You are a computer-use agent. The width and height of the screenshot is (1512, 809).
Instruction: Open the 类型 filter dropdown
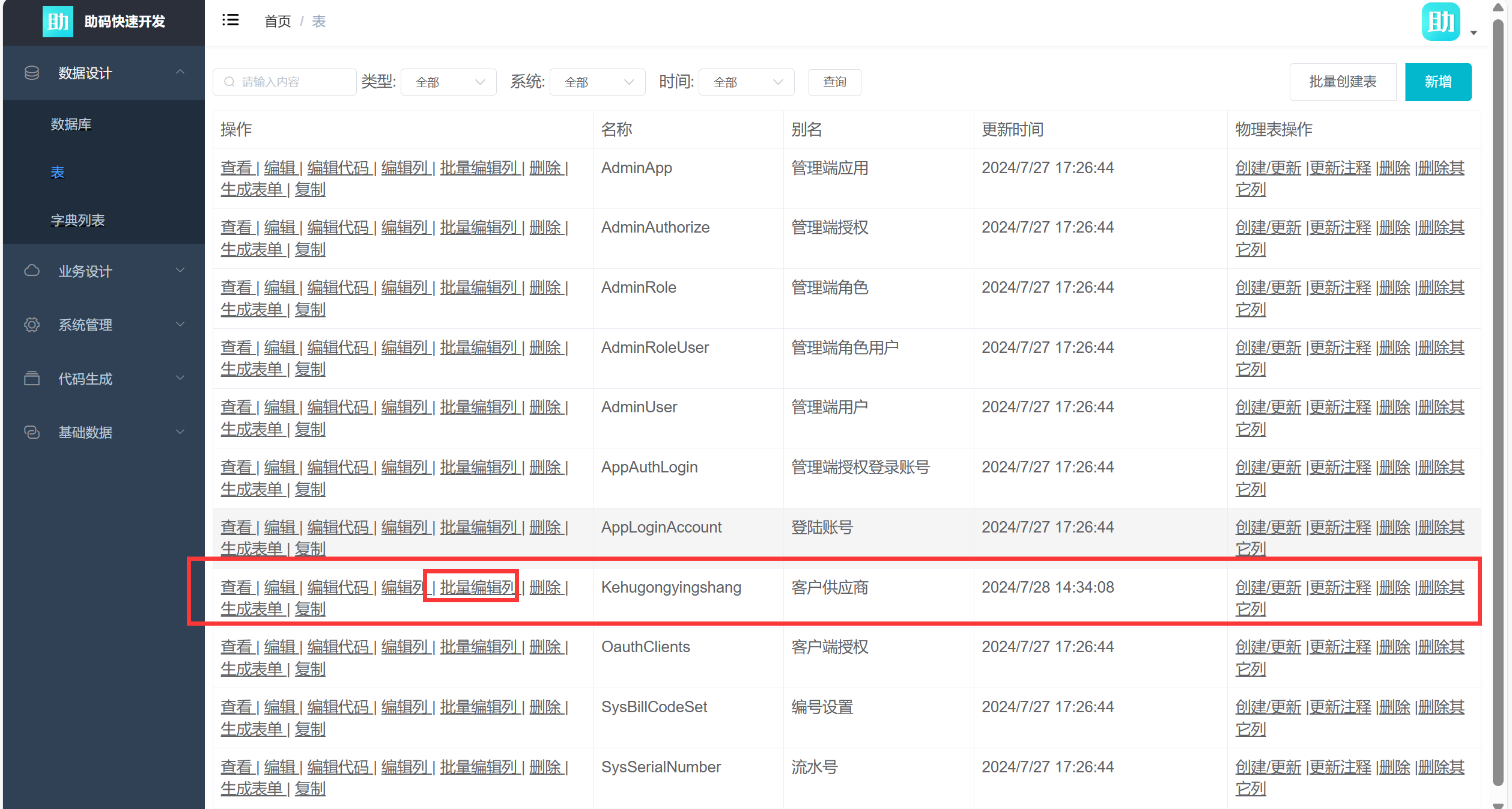(449, 82)
